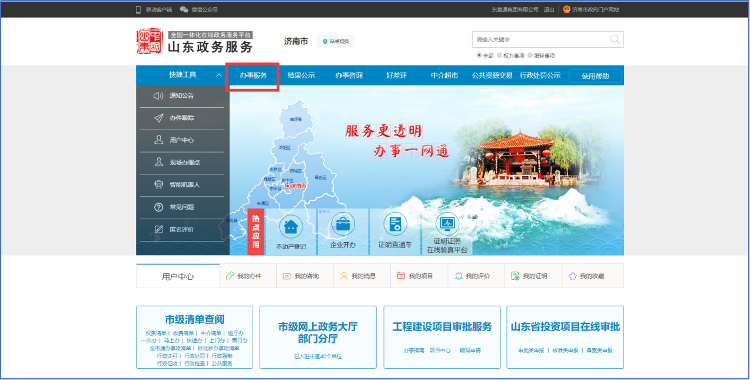Screen dimensions: 750x380
Task: Open the 证明直通车 document icon
Action: (395, 224)
